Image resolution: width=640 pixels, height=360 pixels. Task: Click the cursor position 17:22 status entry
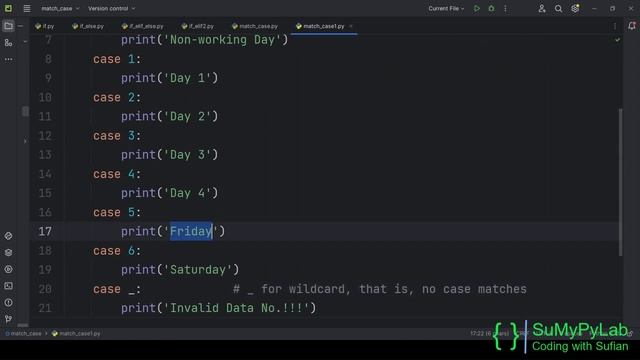click(x=489, y=333)
